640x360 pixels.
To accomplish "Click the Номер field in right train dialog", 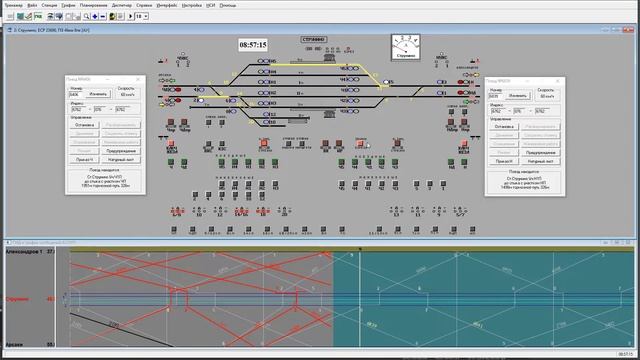I will click(x=496, y=96).
